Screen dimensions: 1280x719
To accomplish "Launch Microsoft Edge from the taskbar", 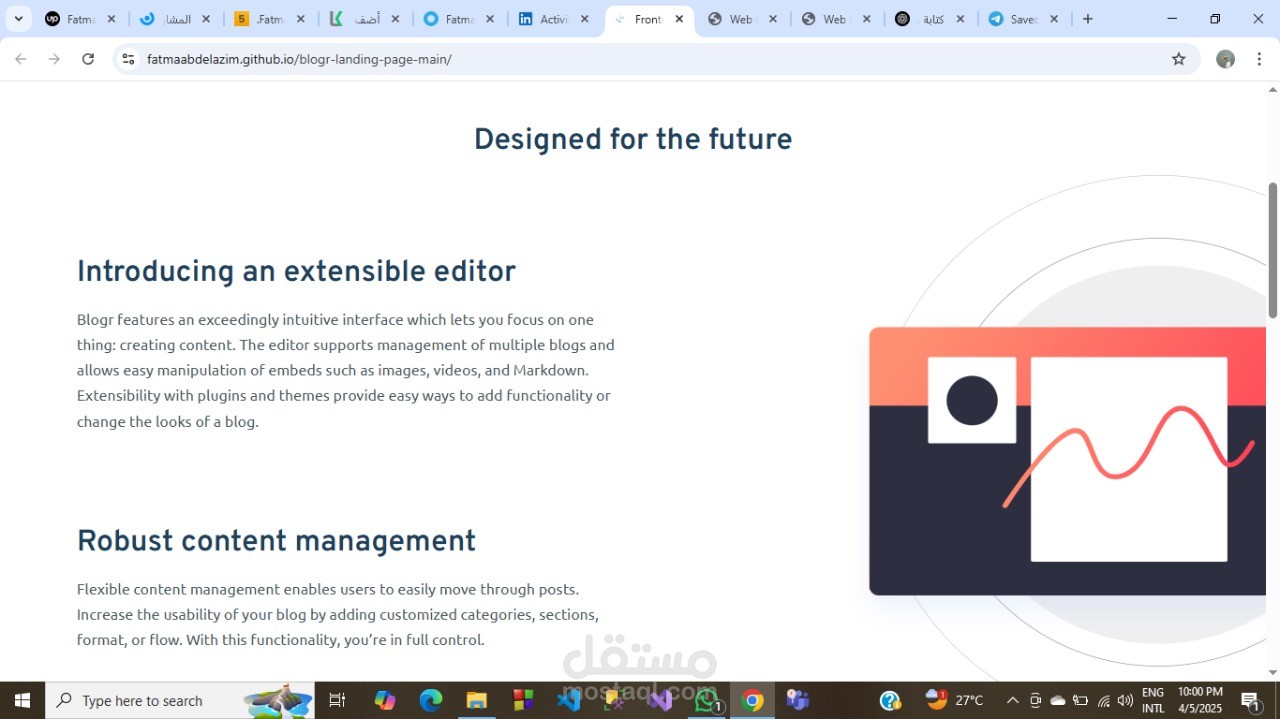I will tap(431, 700).
